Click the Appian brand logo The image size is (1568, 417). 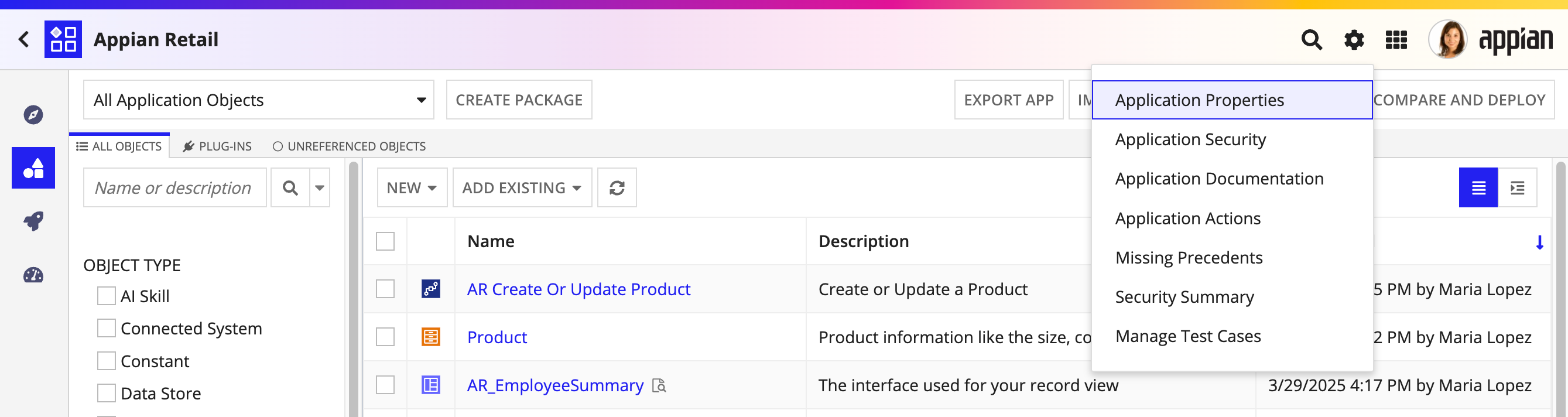pos(1516,40)
